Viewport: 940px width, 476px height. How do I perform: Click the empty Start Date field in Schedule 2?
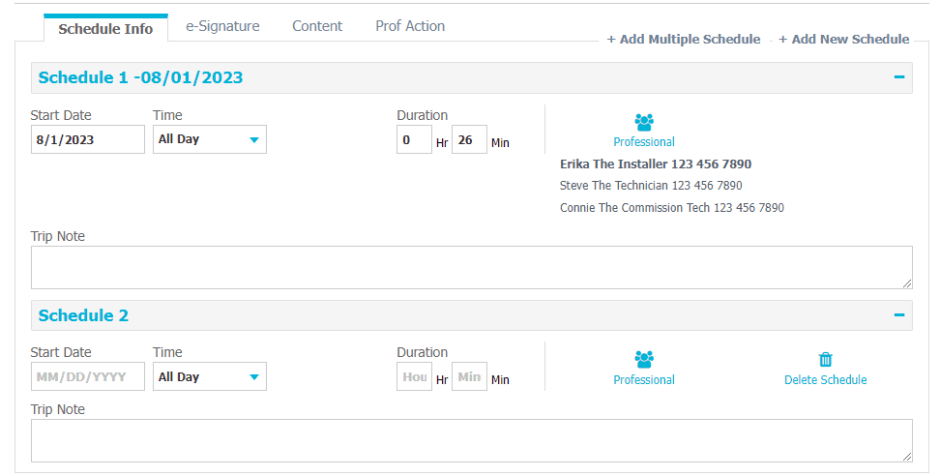tap(87, 377)
